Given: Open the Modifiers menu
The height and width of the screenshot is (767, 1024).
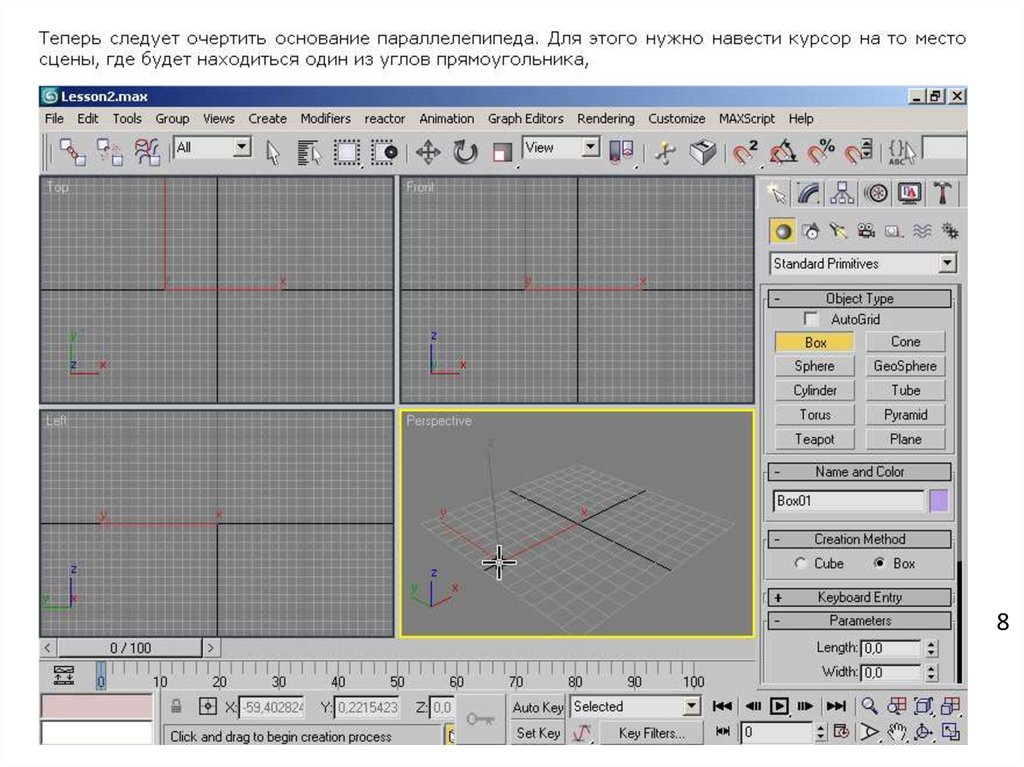Looking at the screenshot, I should click(x=325, y=118).
